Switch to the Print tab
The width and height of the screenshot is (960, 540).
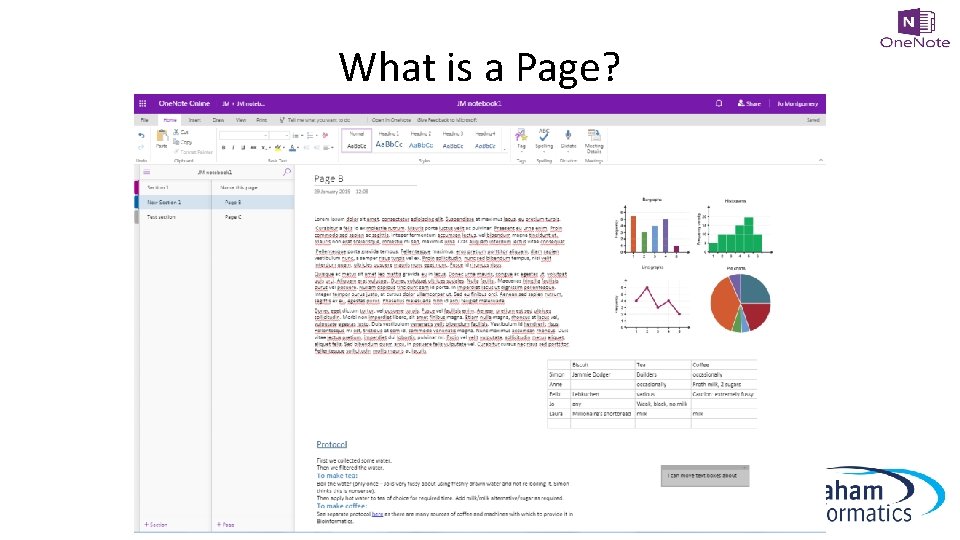(x=261, y=120)
